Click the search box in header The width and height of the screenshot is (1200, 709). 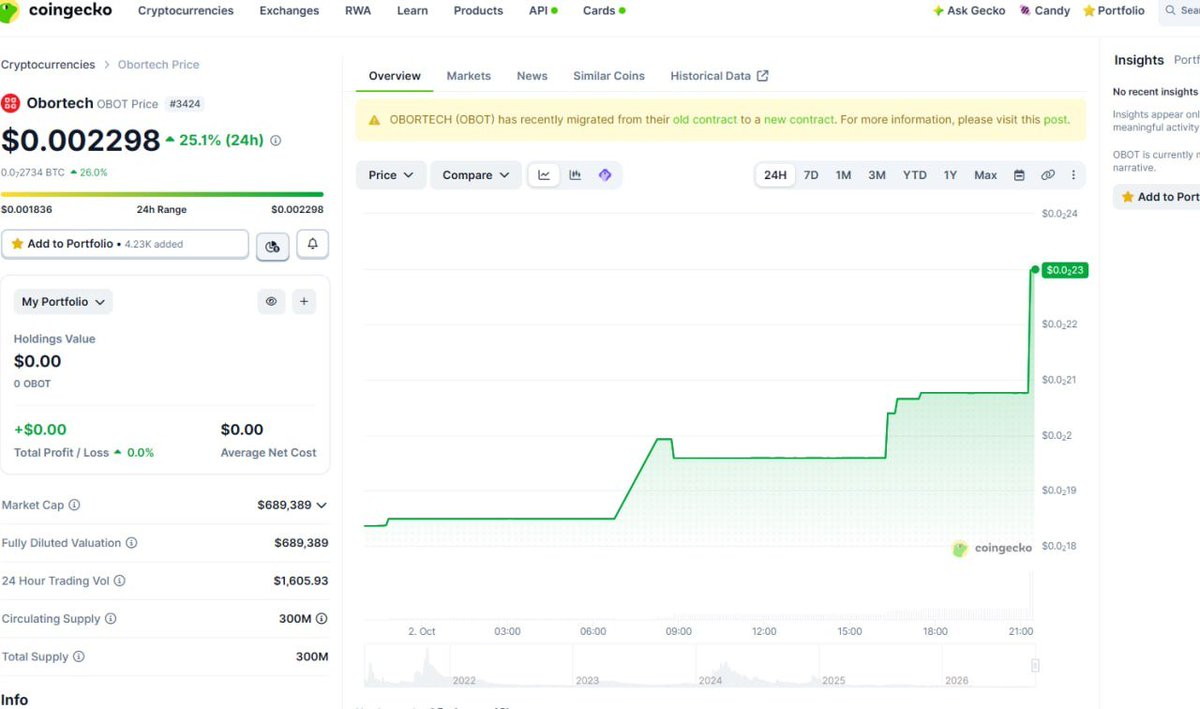[x=1180, y=10]
